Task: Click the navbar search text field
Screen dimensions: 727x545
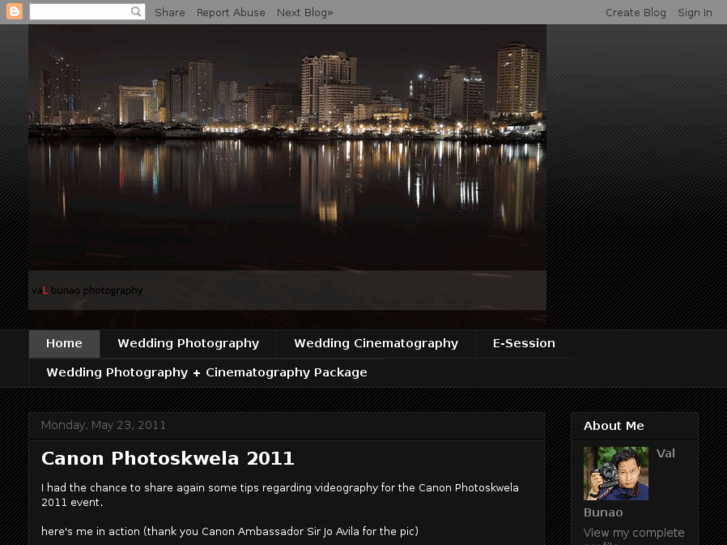Action: click(80, 12)
